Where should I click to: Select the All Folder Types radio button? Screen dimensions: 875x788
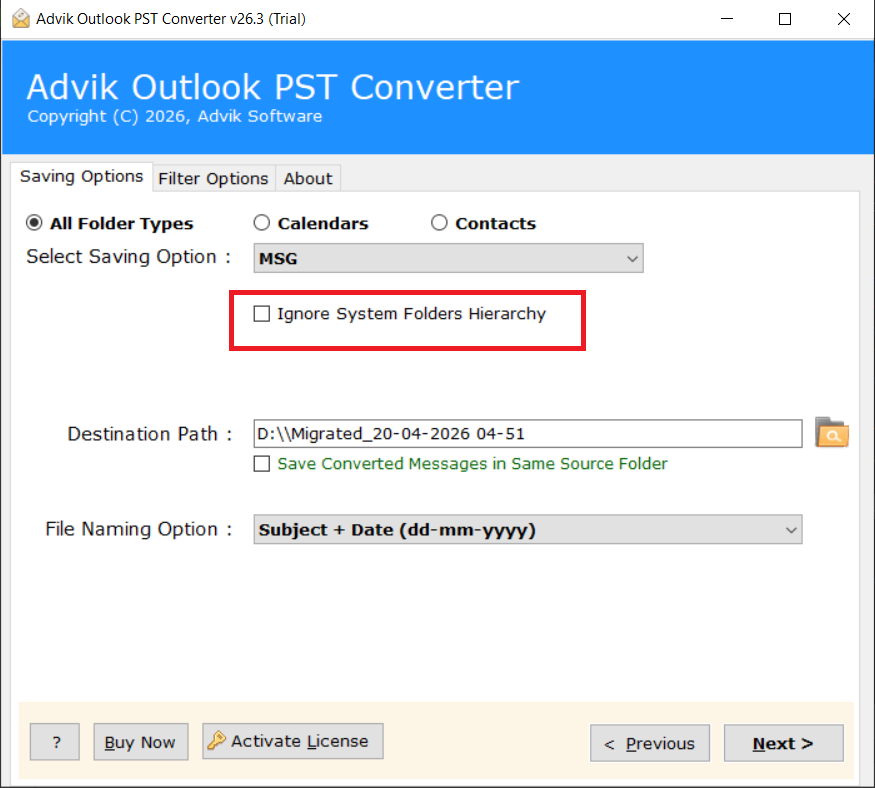[35, 224]
